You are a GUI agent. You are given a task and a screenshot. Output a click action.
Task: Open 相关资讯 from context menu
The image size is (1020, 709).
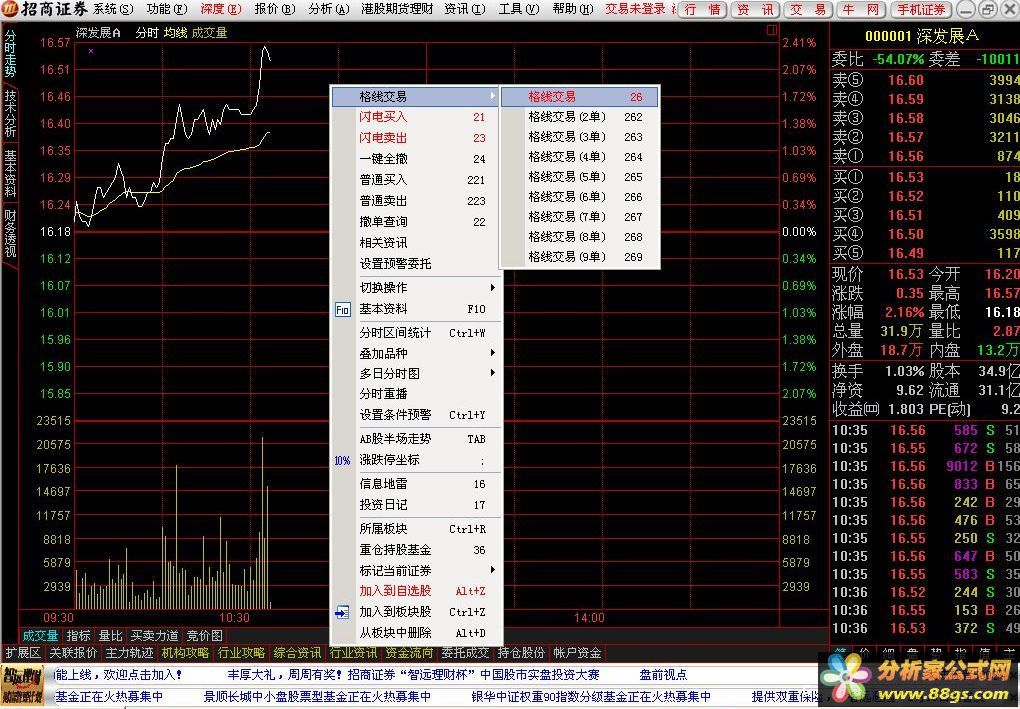point(417,242)
